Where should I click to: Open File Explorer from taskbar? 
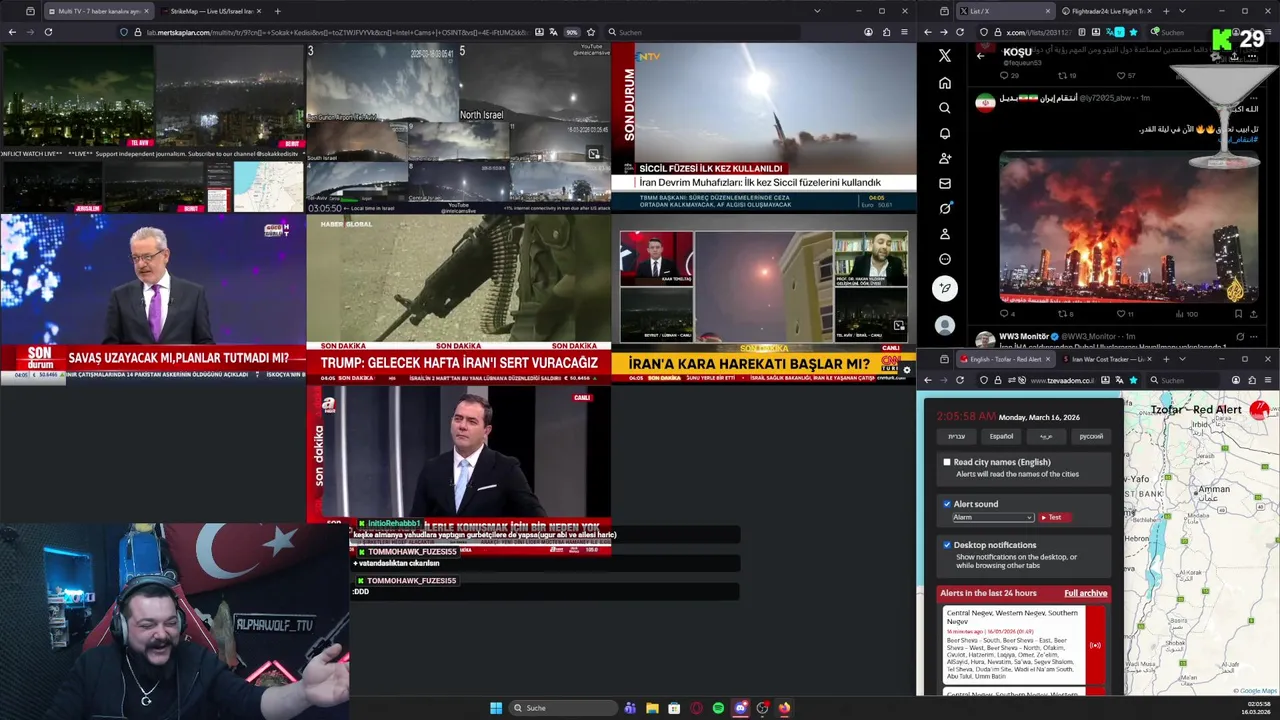click(652, 708)
